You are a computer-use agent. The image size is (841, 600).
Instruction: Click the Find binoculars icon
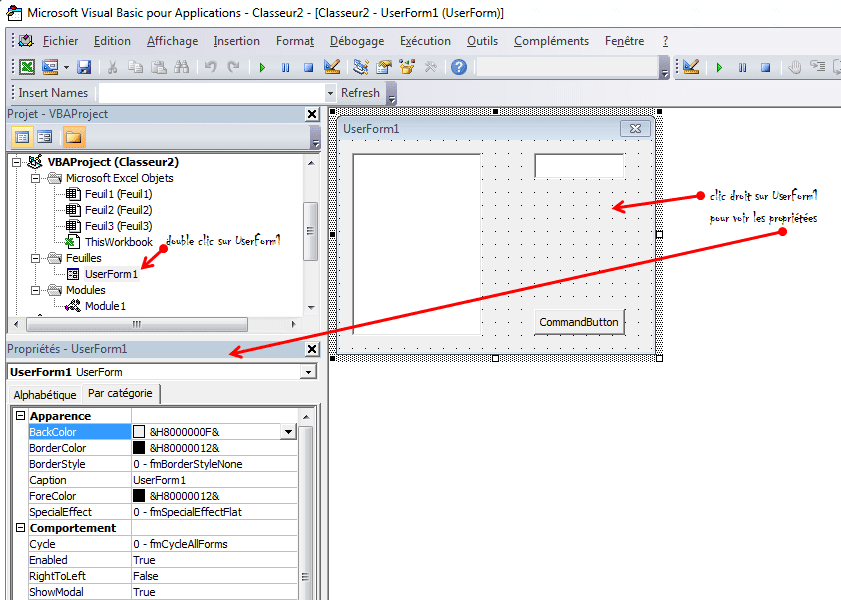[182, 67]
